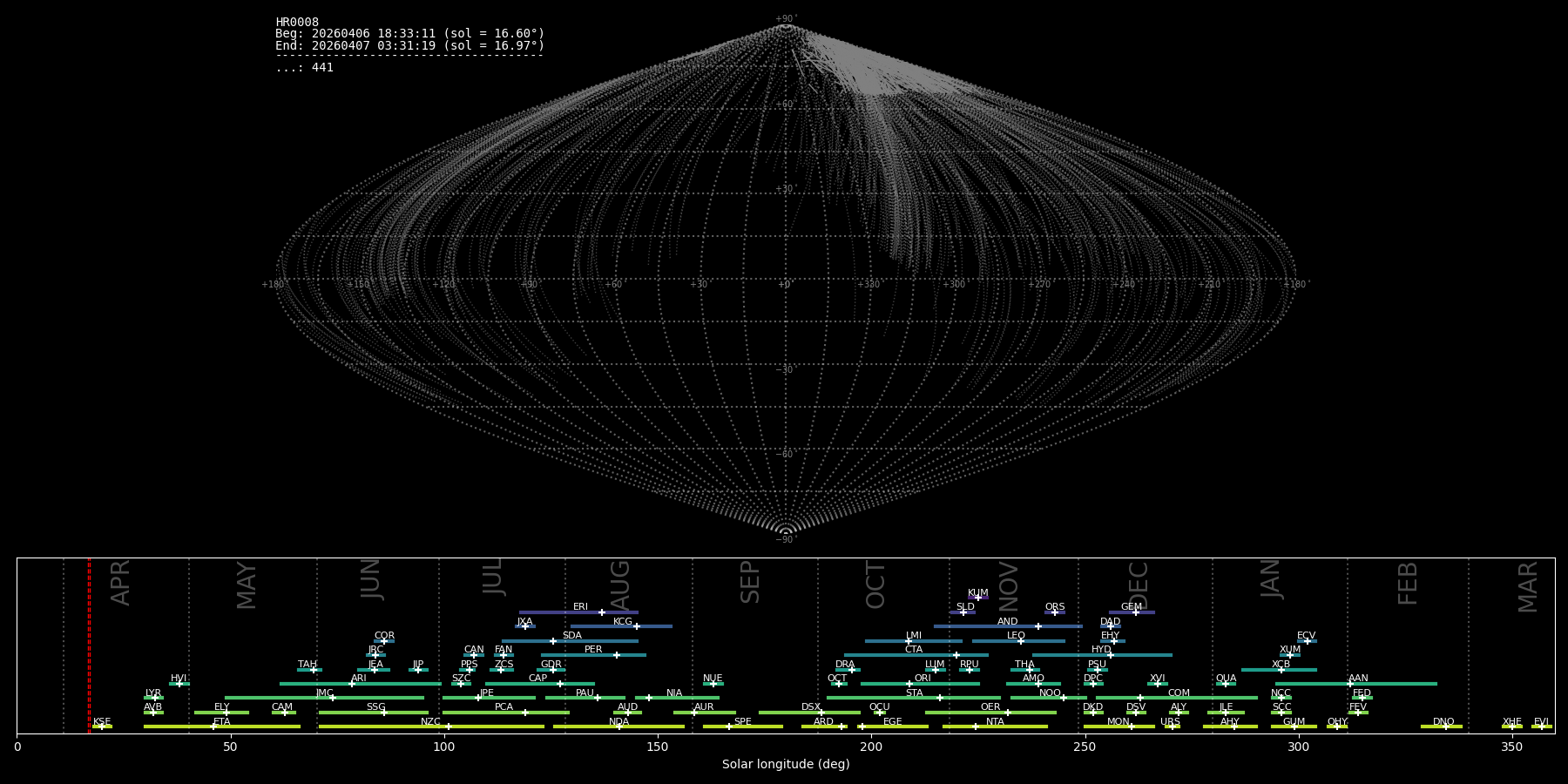Click the ERI shower label

coord(580,607)
